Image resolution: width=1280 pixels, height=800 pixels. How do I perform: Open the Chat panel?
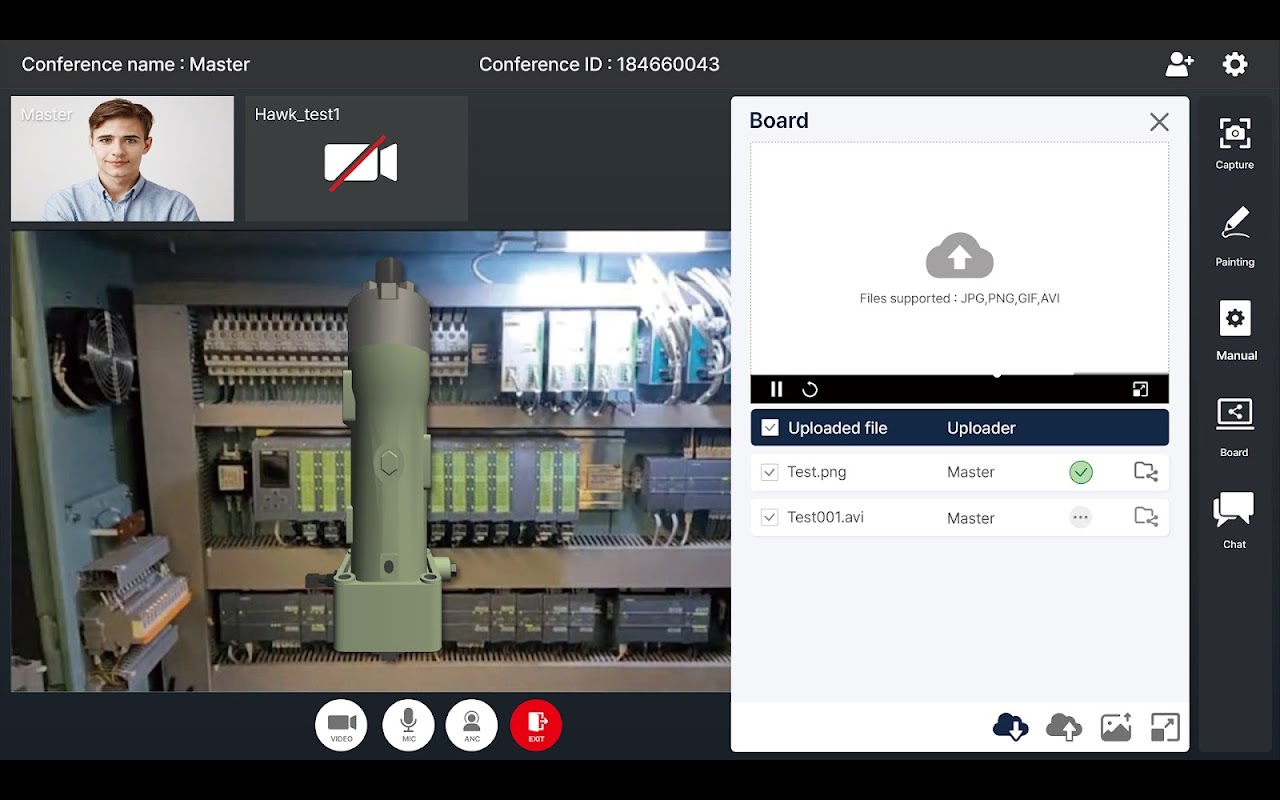(1233, 519)
